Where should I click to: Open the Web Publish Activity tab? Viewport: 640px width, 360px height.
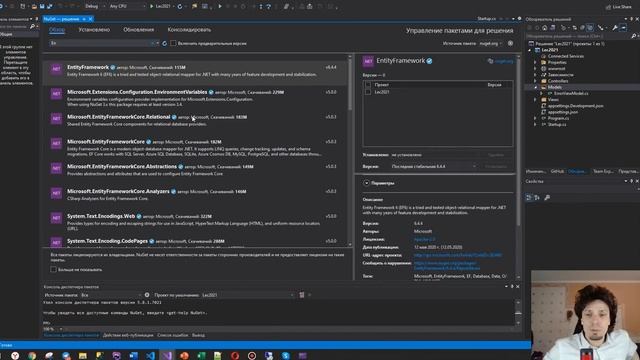(x=128, y=335)
